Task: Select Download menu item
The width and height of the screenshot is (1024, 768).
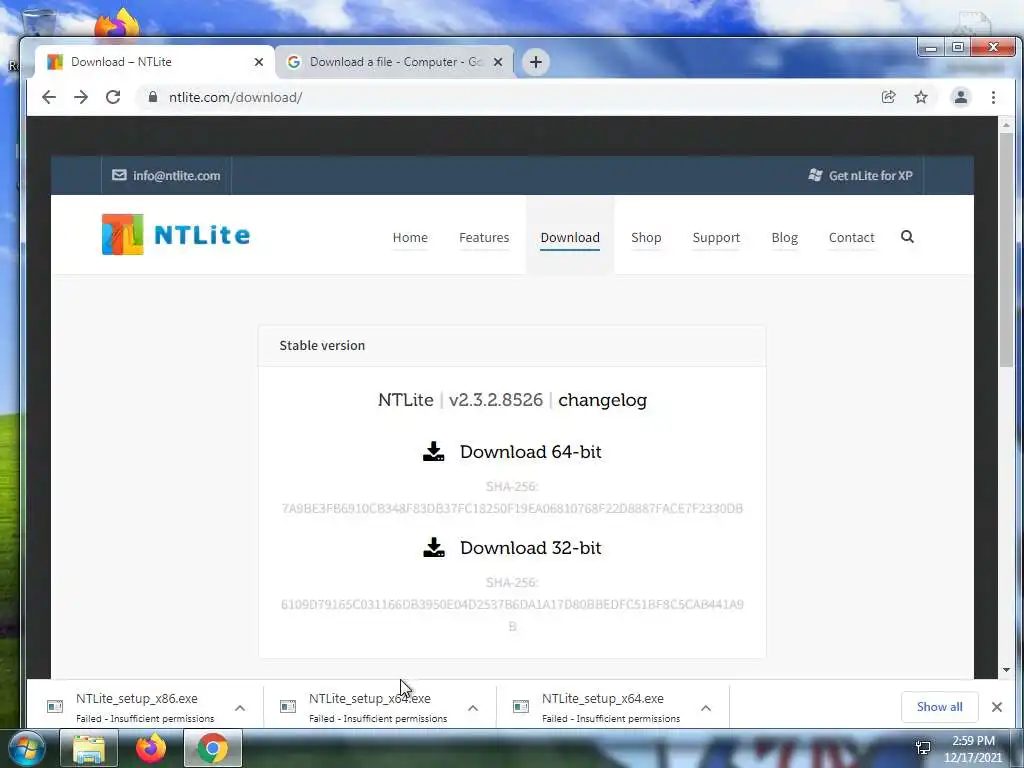Action: [570, 238]
